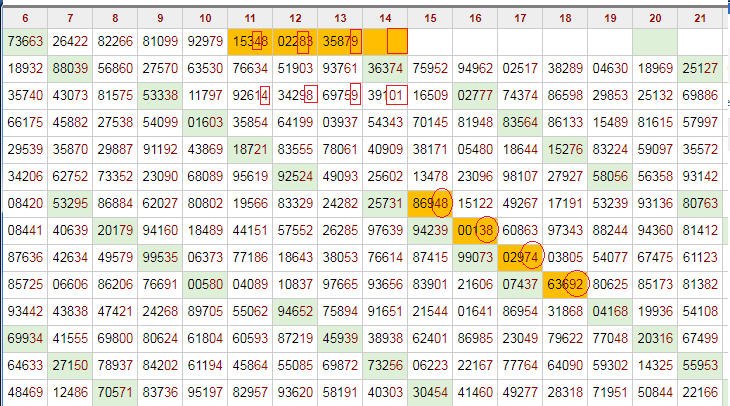The width and height of the screenshot is (730, 406).
Task: Click the green cell 70571
Action: click(x=115, y=391)
